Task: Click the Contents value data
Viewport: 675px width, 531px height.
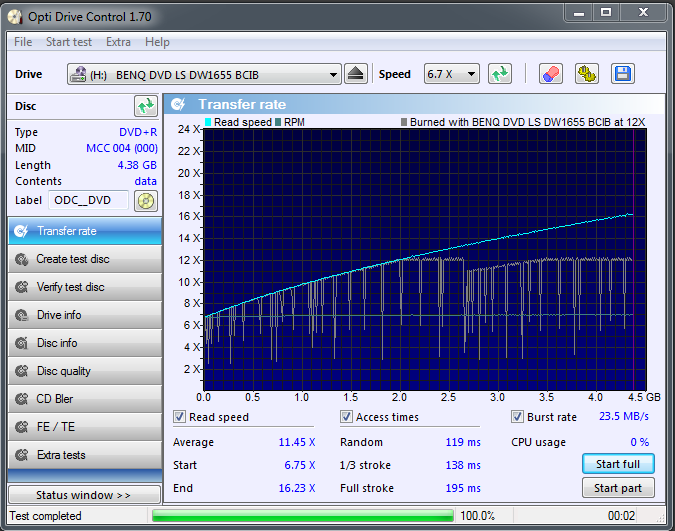Action: (x=146, y=181)
